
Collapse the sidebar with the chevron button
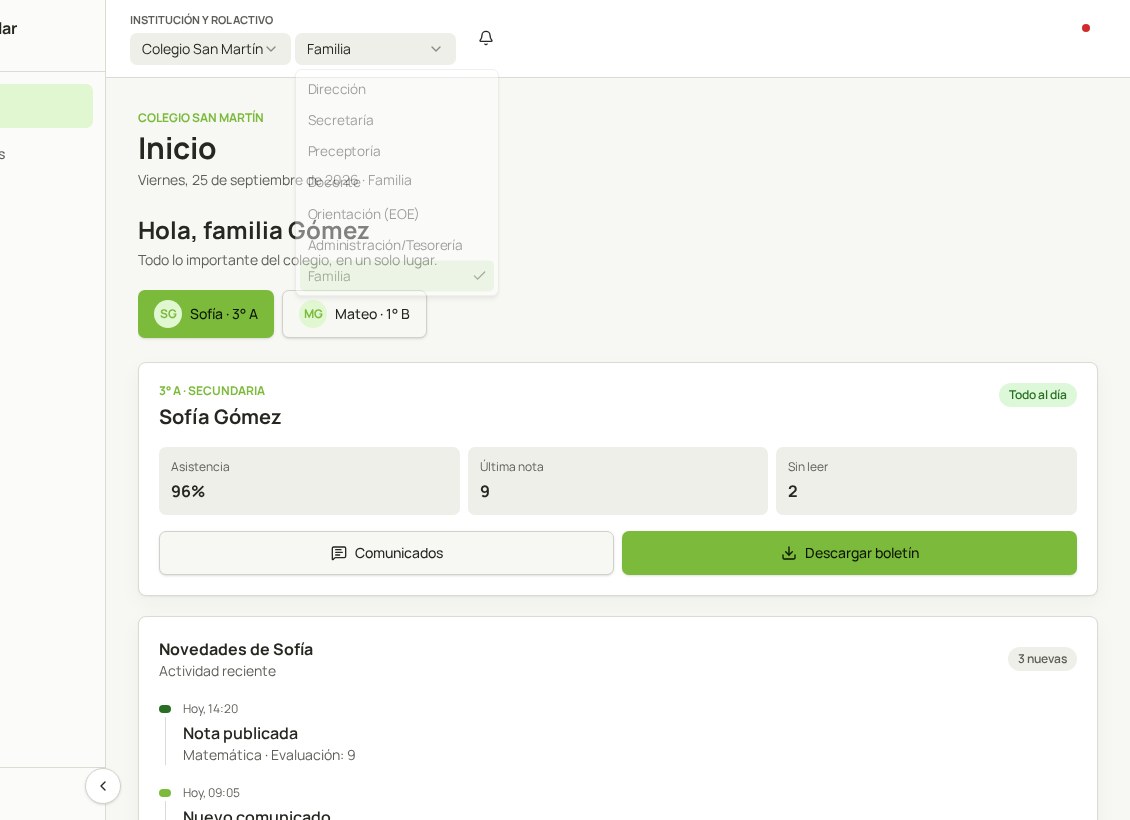[103, 785]
